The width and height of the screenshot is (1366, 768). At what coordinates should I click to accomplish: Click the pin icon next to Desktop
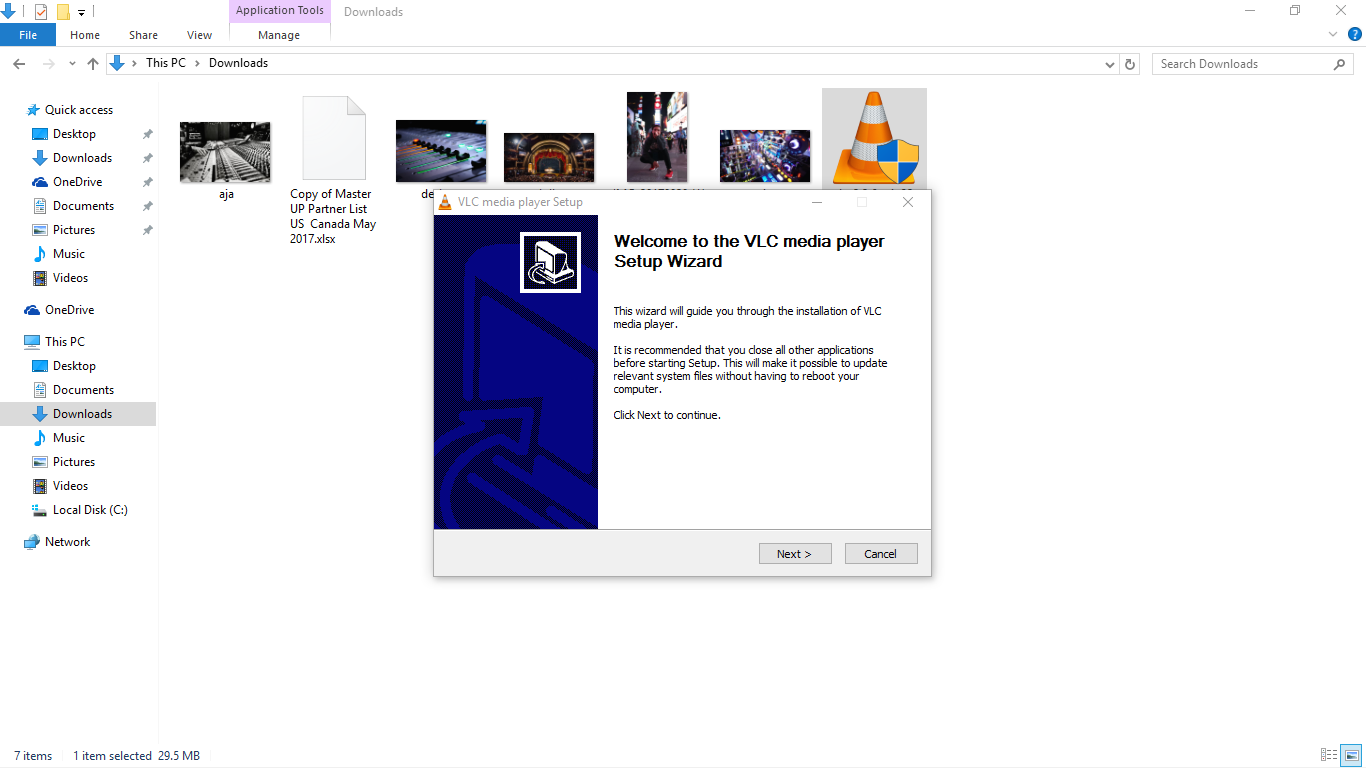pyautogui.click(x=147, y=134)
